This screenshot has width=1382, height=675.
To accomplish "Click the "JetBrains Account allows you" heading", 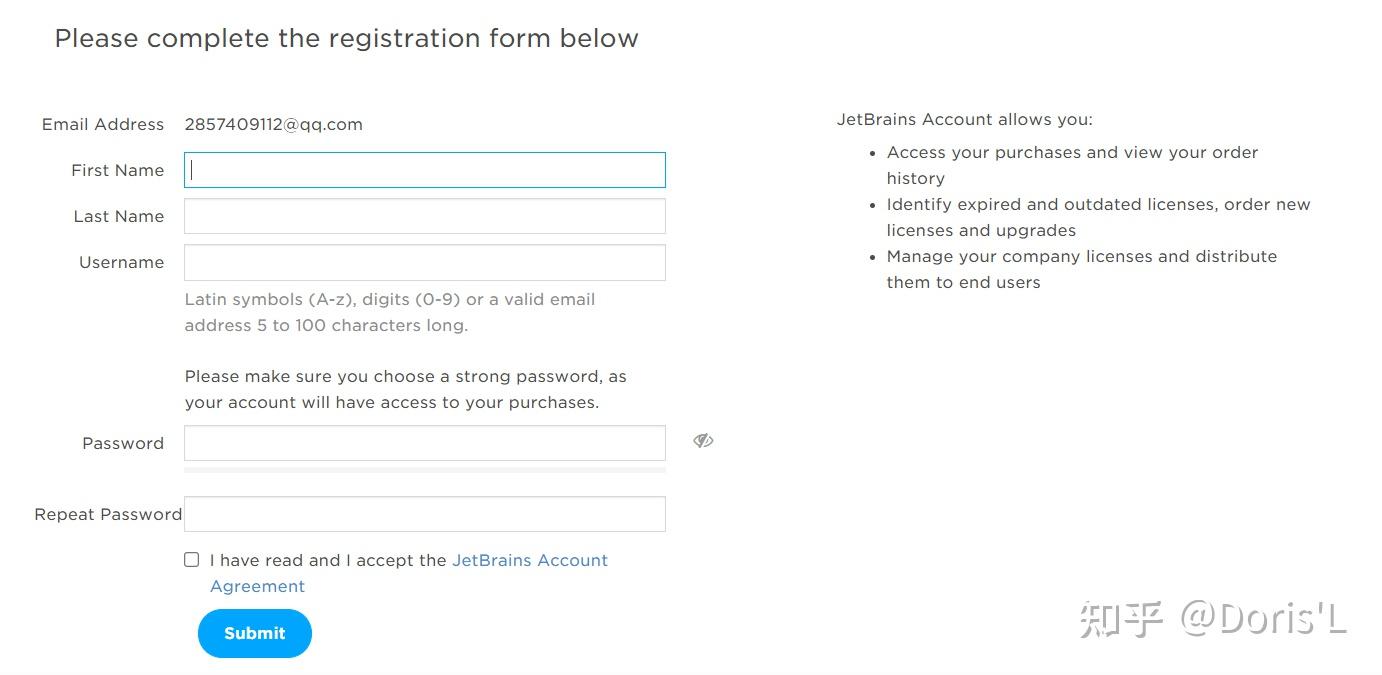I will click(x=964, y=120).
